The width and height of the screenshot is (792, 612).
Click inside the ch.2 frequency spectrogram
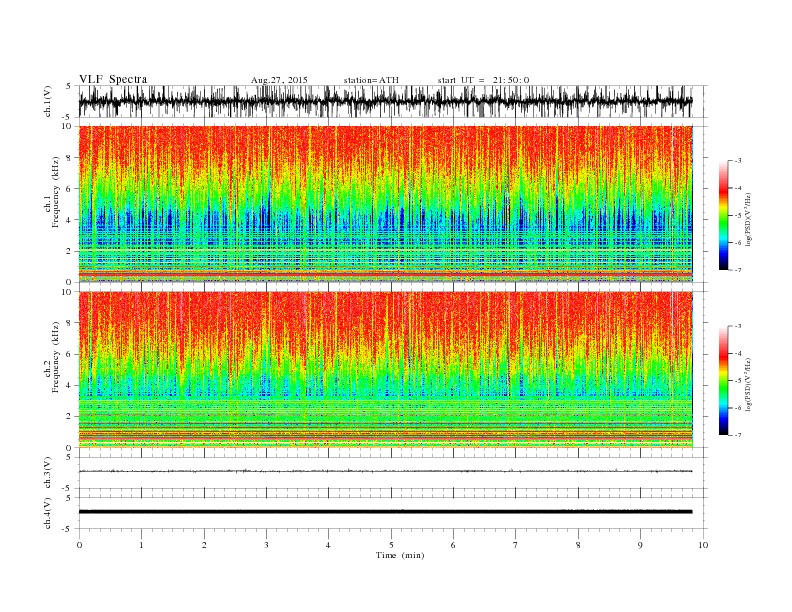tap(385, 370)
